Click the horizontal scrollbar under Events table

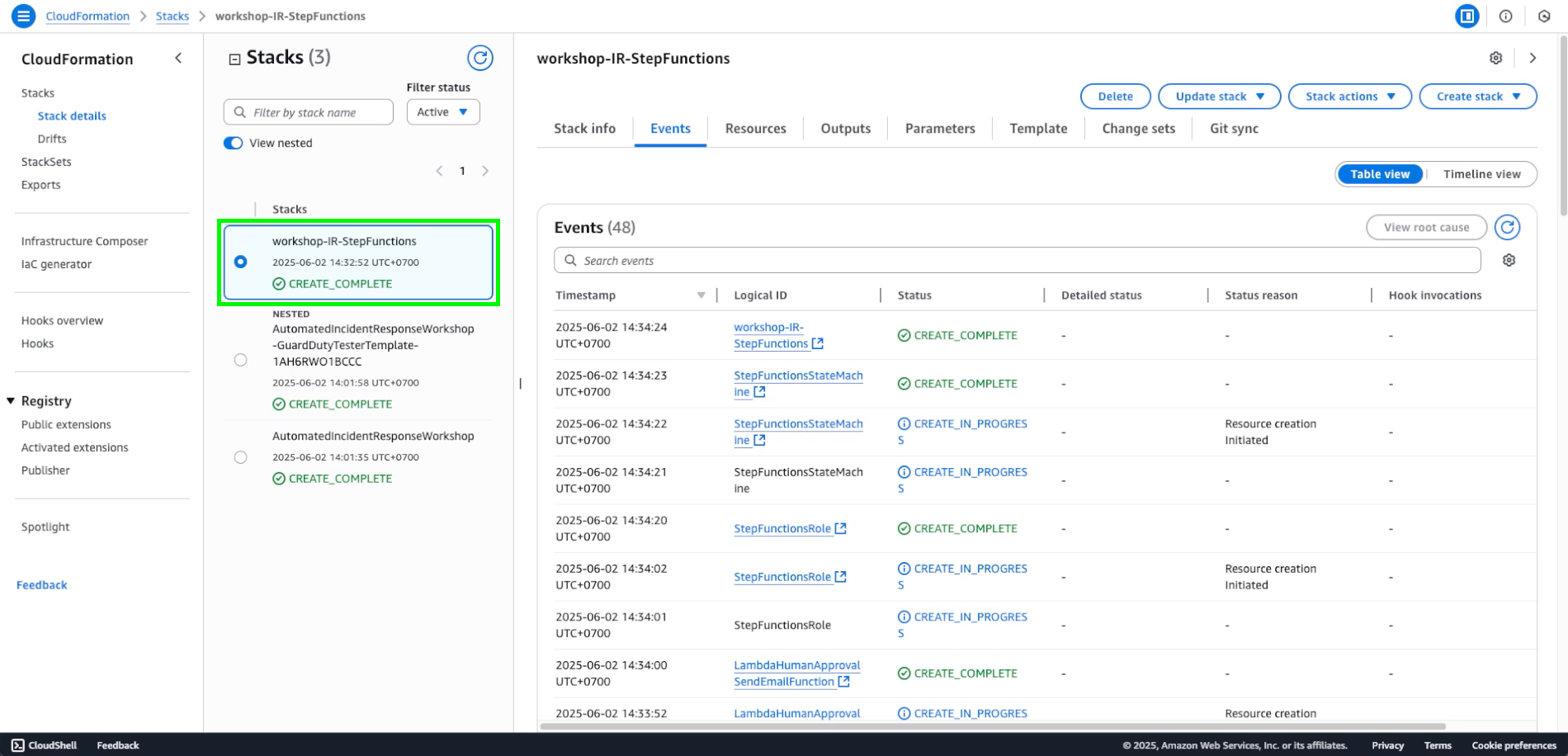click(x=993, y=726)
